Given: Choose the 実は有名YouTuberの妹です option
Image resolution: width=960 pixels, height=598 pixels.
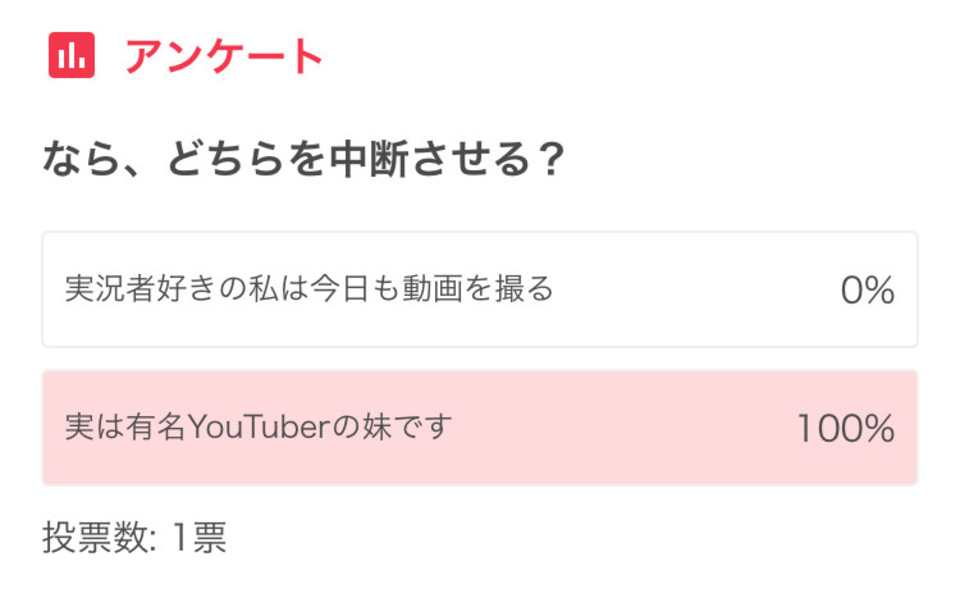Looking at the screenshot, I should pyautogui.click(x=479, y=427).
